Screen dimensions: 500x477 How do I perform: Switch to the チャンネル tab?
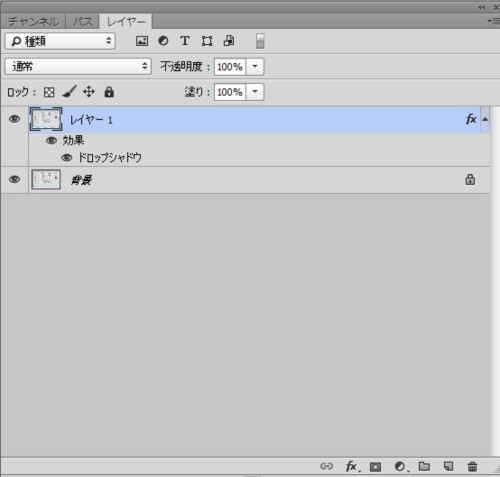(x=33, y=22)
